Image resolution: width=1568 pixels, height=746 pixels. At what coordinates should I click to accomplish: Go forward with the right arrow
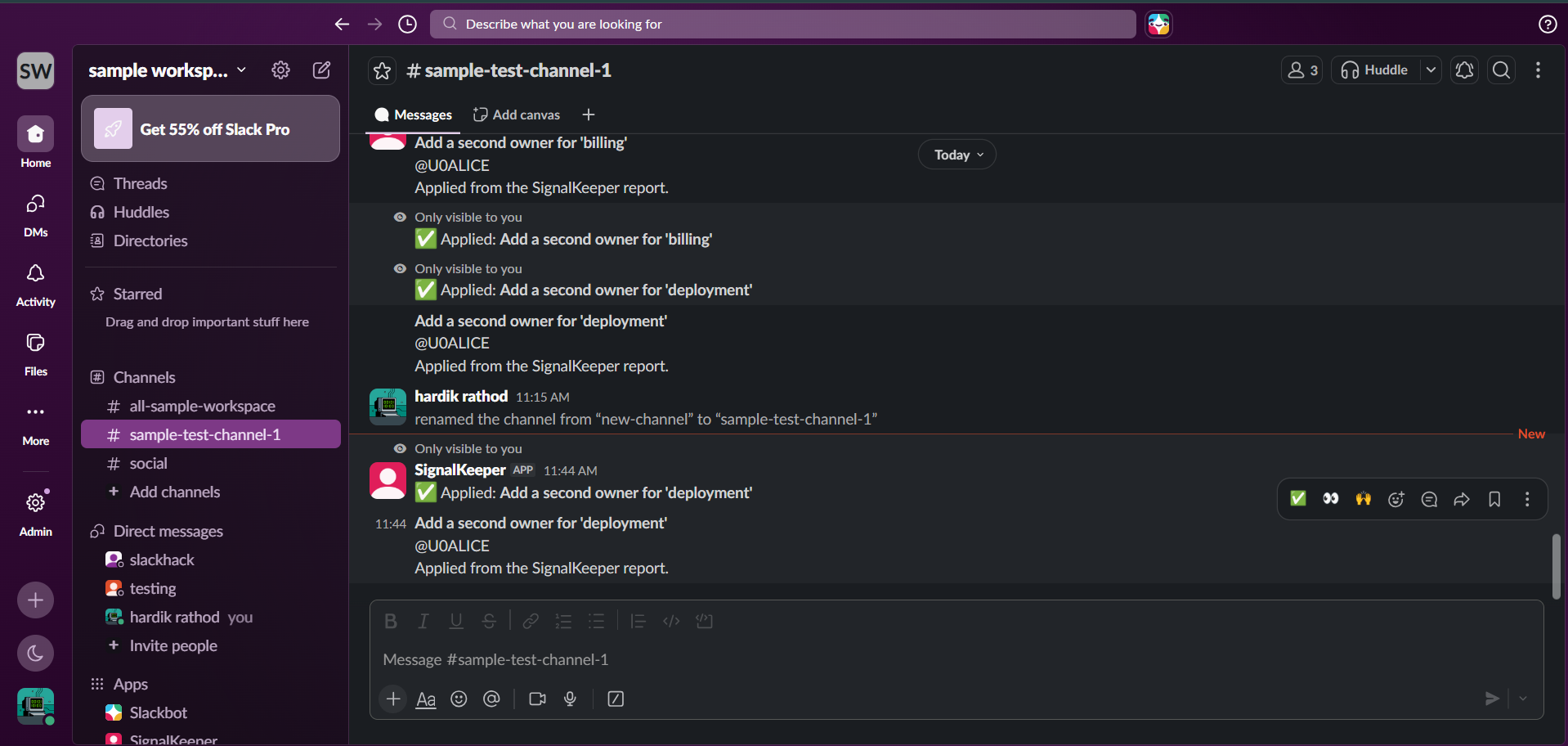(x=374, y=25)
